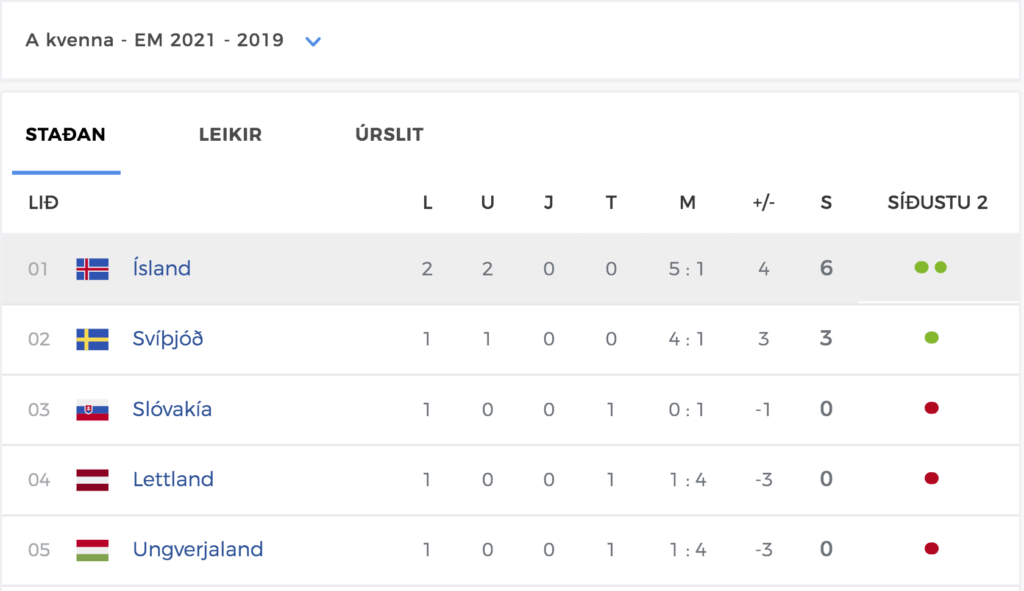Open the 'A kvenna - EM 2021 - 2019' selector

tap(174, 40)
